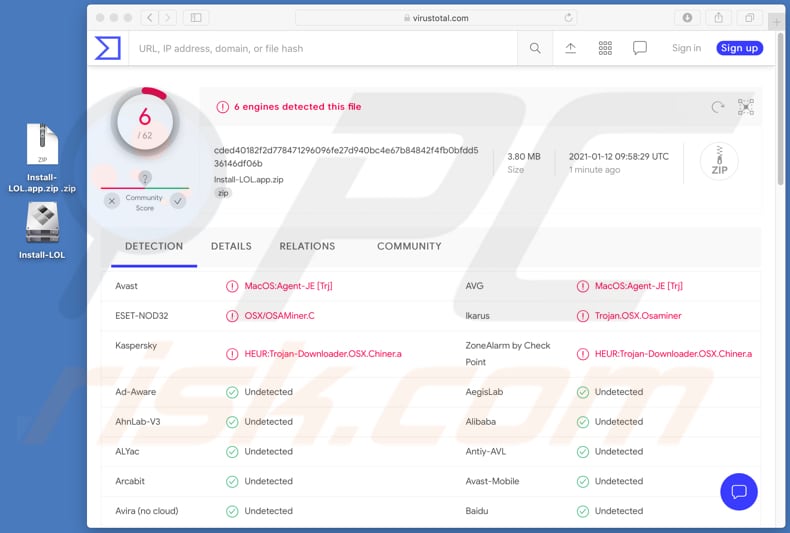Click the Antiy-AVL engine name
Image resolution: width=790 pixels, height=533 pixels.
(486, 451)
